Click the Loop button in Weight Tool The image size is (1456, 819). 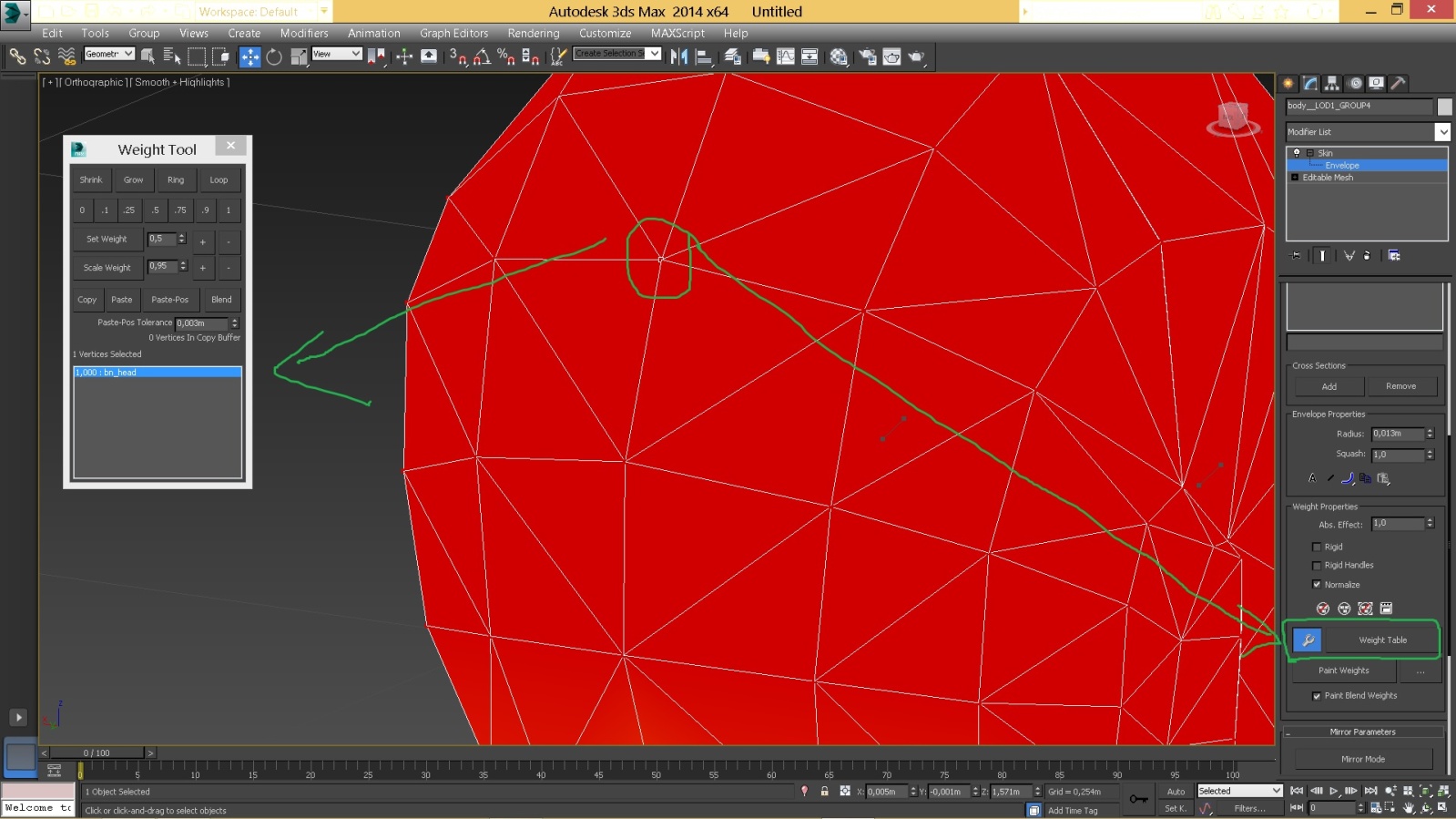pyautogui.click(x=219, y=179)
